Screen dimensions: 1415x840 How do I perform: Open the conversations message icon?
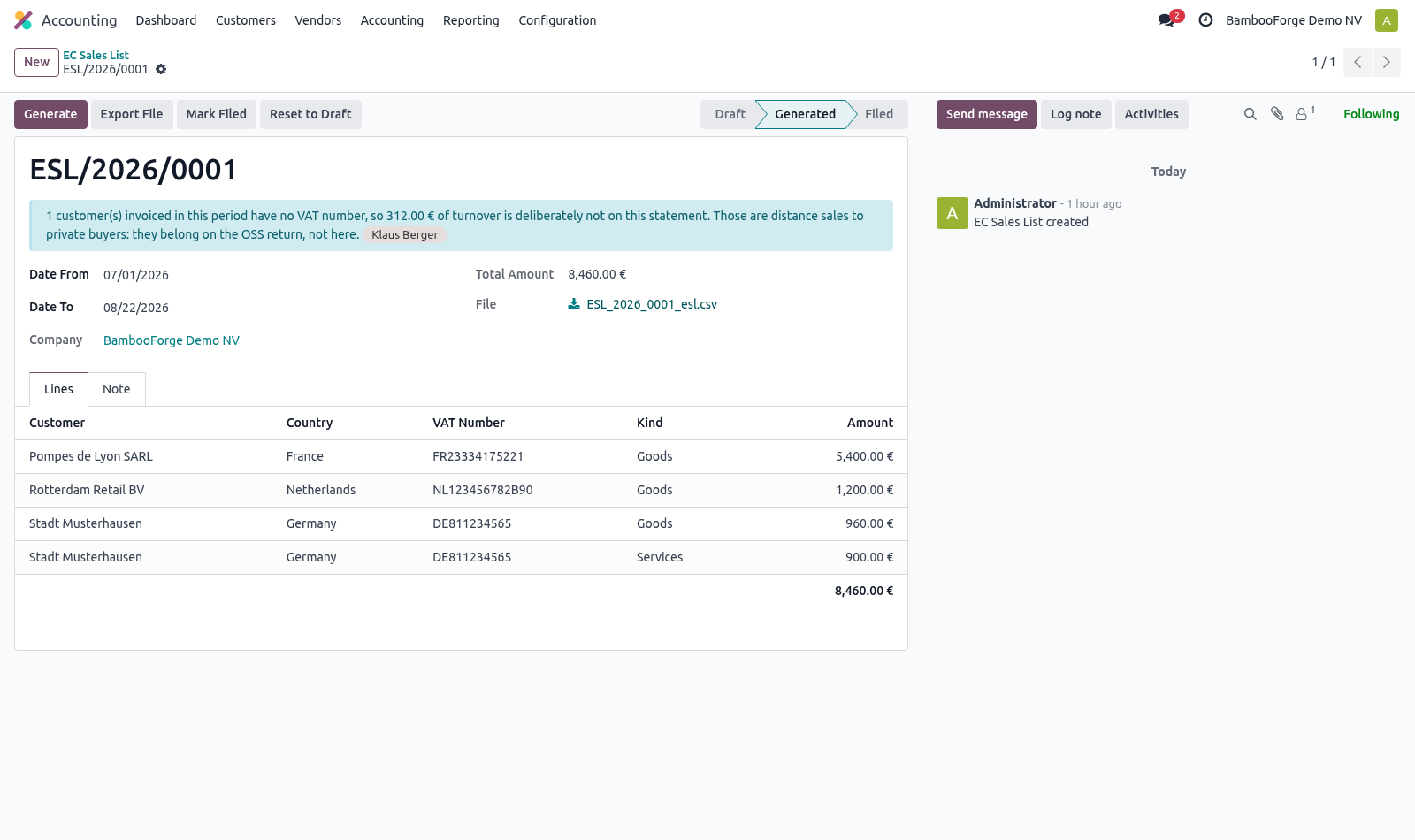point(1166,20)
